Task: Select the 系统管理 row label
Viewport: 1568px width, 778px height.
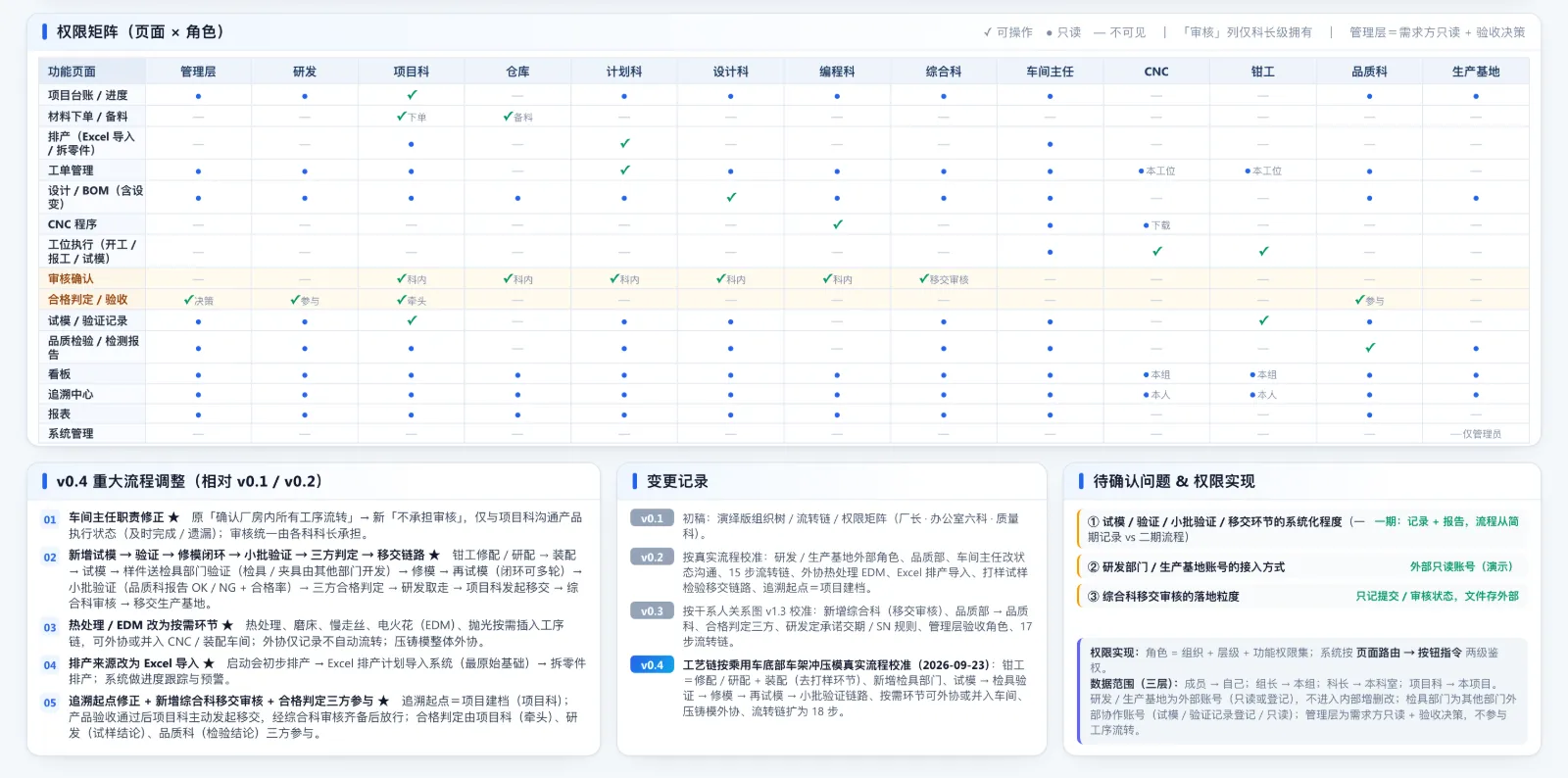Action: (x=71, y=433)
